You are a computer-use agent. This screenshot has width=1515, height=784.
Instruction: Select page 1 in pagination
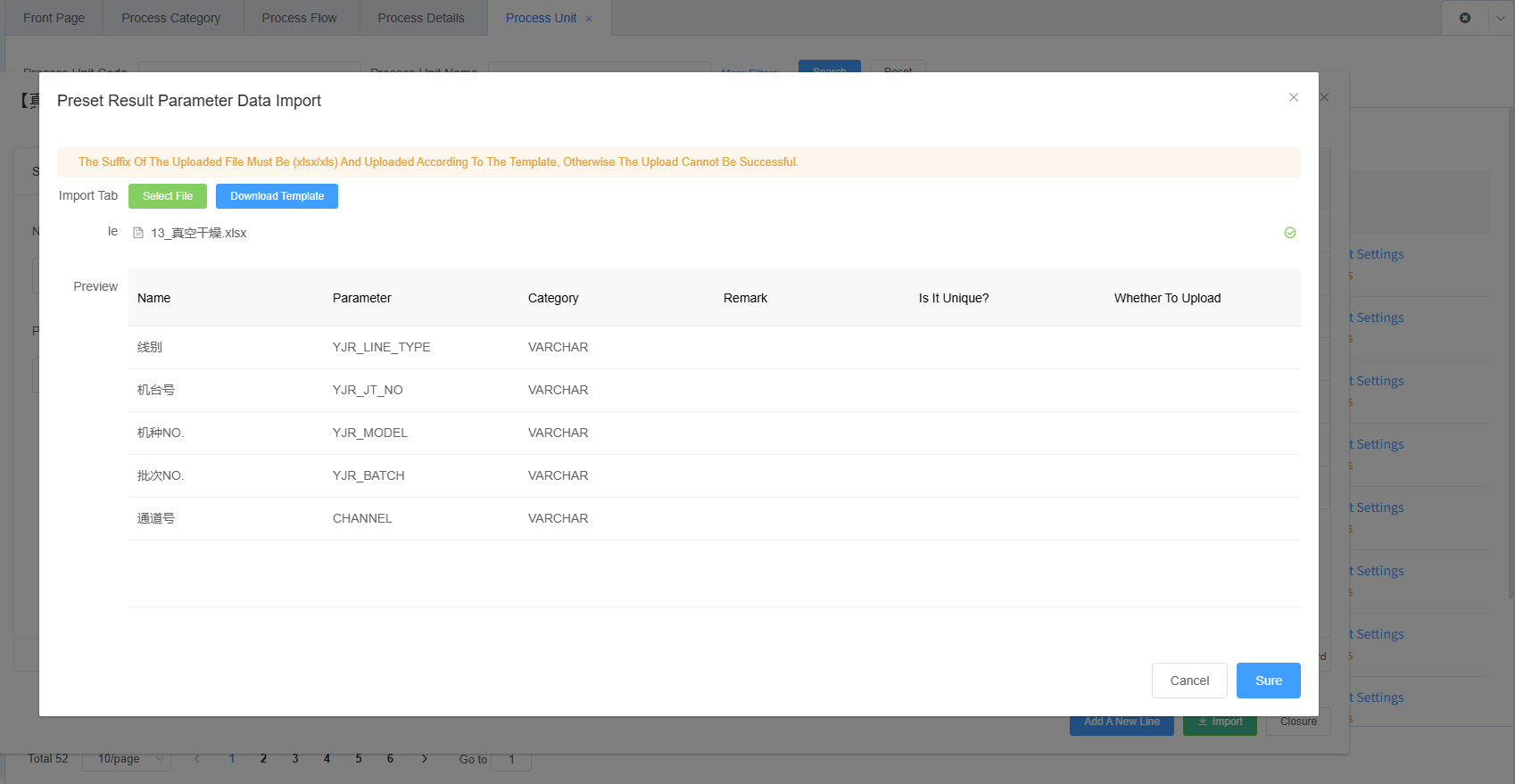point(232,759)
